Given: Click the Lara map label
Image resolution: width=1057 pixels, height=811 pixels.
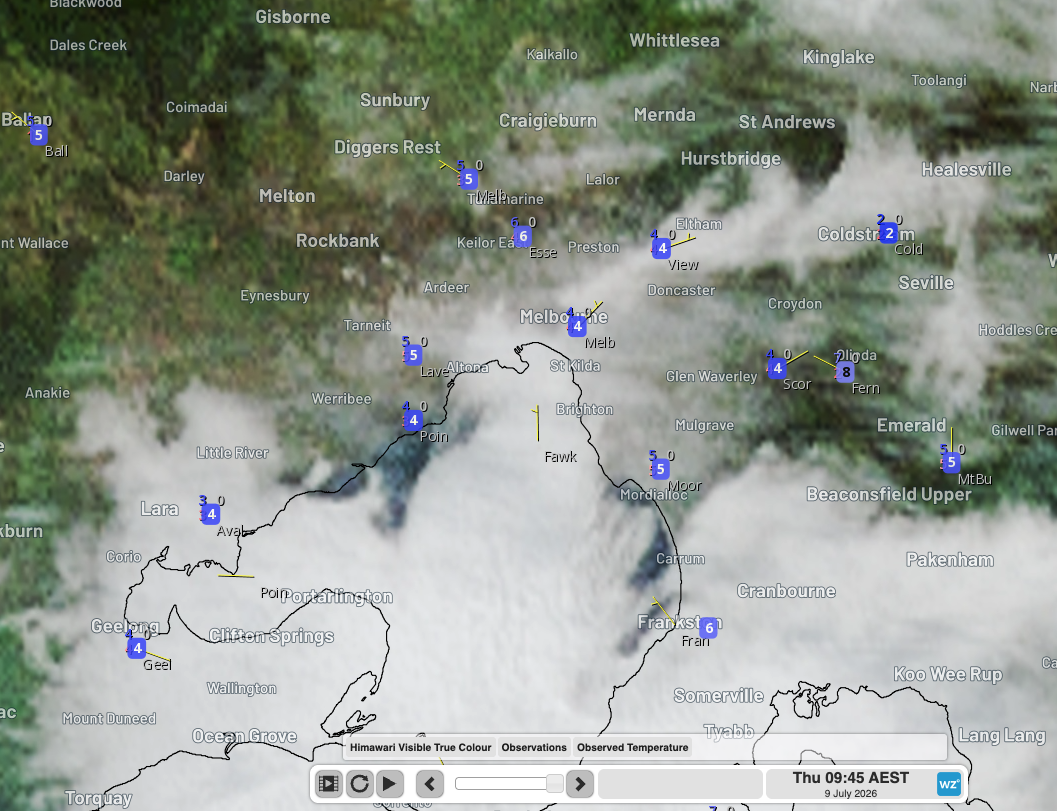Looking at the screenshot, I should click(x=159, y=509).
